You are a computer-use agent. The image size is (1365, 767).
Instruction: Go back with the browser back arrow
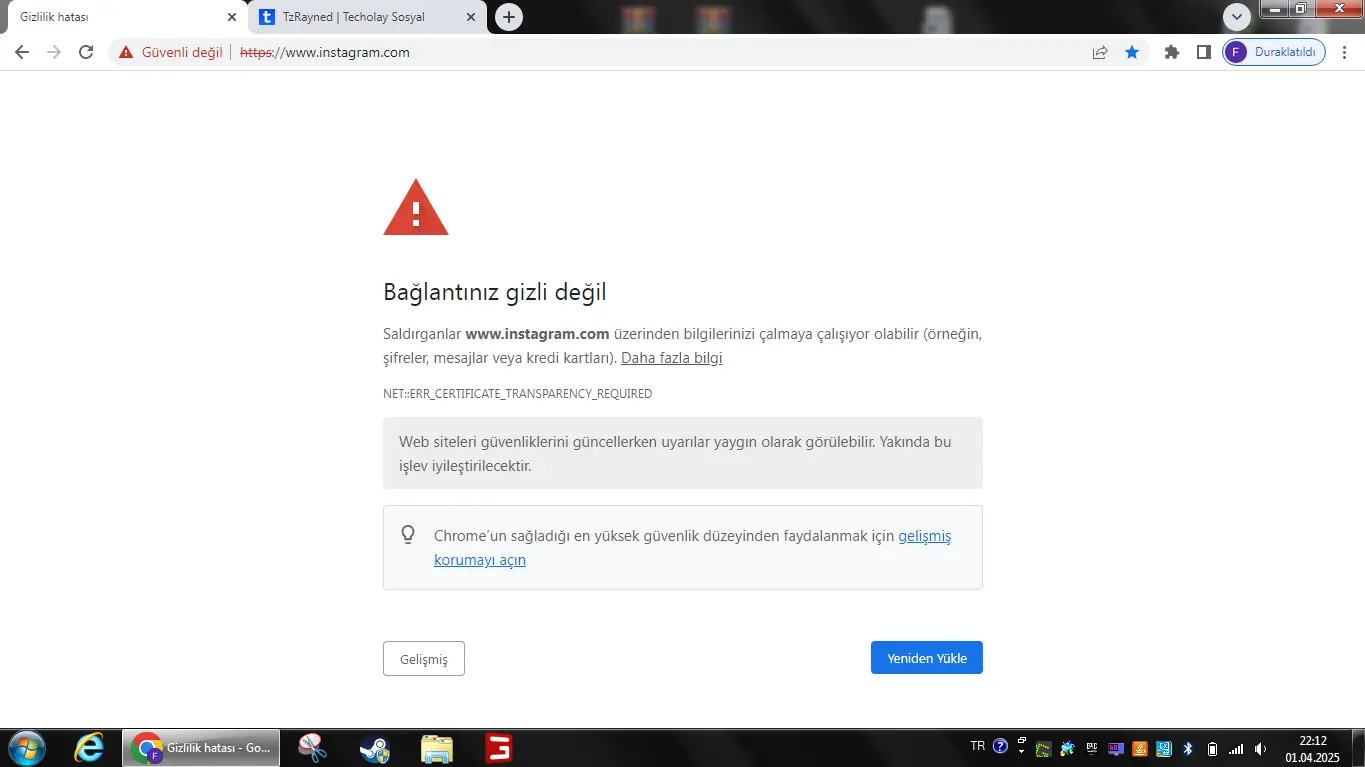[22, 52]
